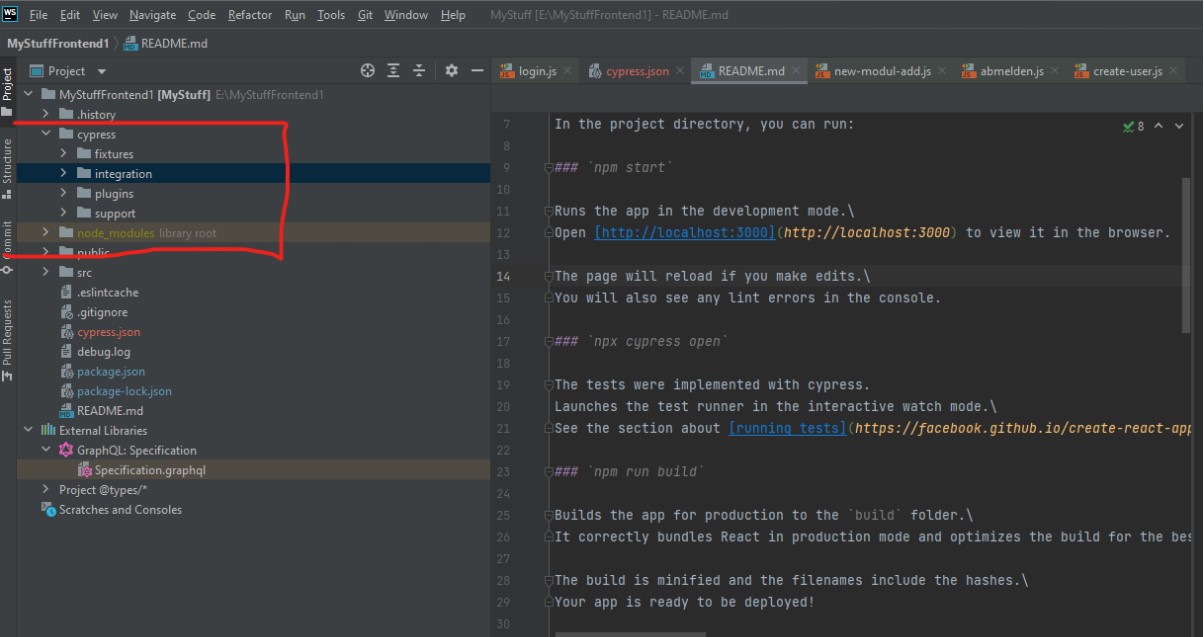
Task: Select package-lock.json in the Project tree
Action: (124, 391)
